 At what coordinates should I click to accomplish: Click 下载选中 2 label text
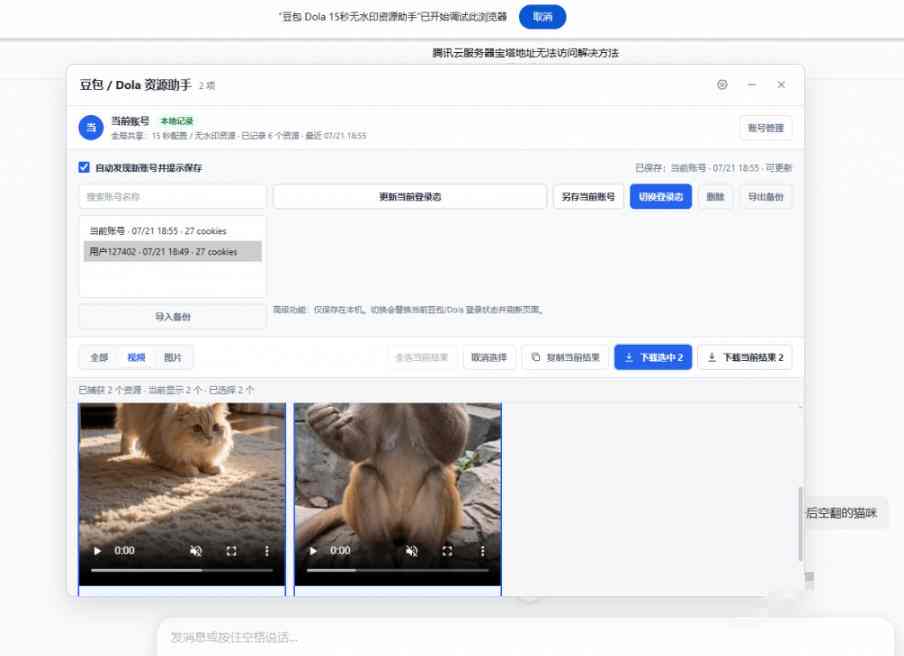pyautogui.click(x=661, y=357)
